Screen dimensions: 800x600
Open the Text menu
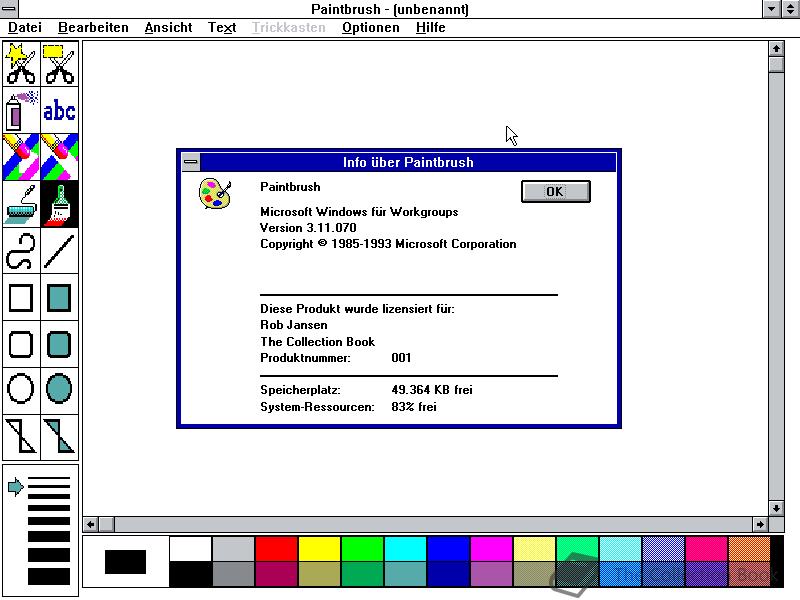222,28
